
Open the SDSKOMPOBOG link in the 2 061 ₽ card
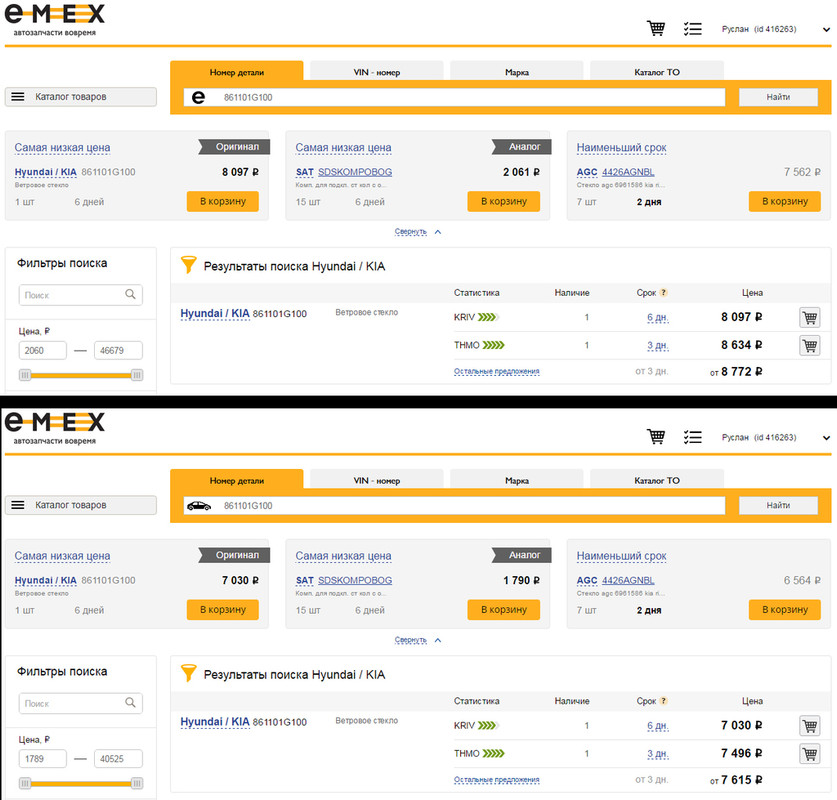click(355, 172)
